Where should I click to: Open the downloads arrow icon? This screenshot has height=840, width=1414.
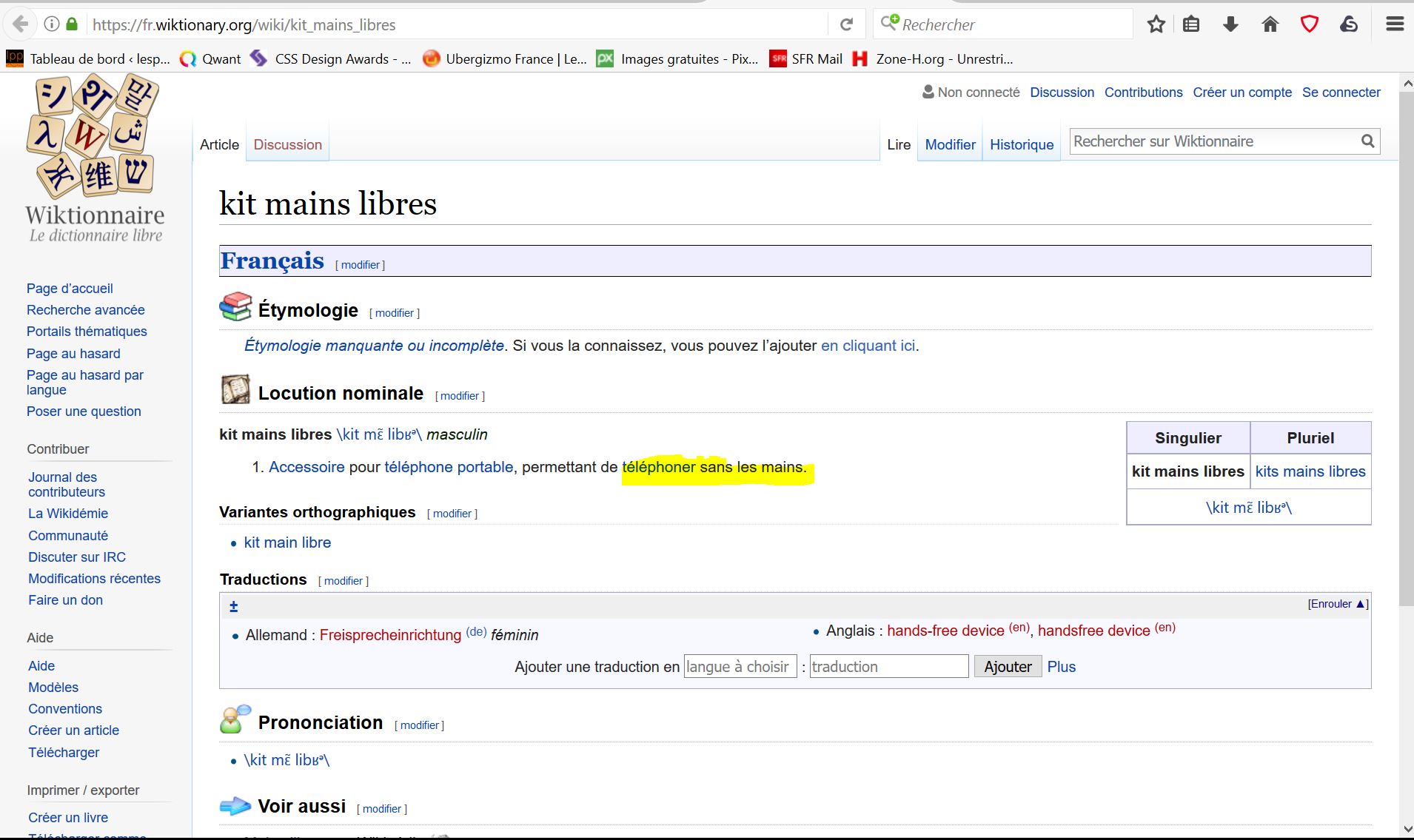[x=1230, y=24]
